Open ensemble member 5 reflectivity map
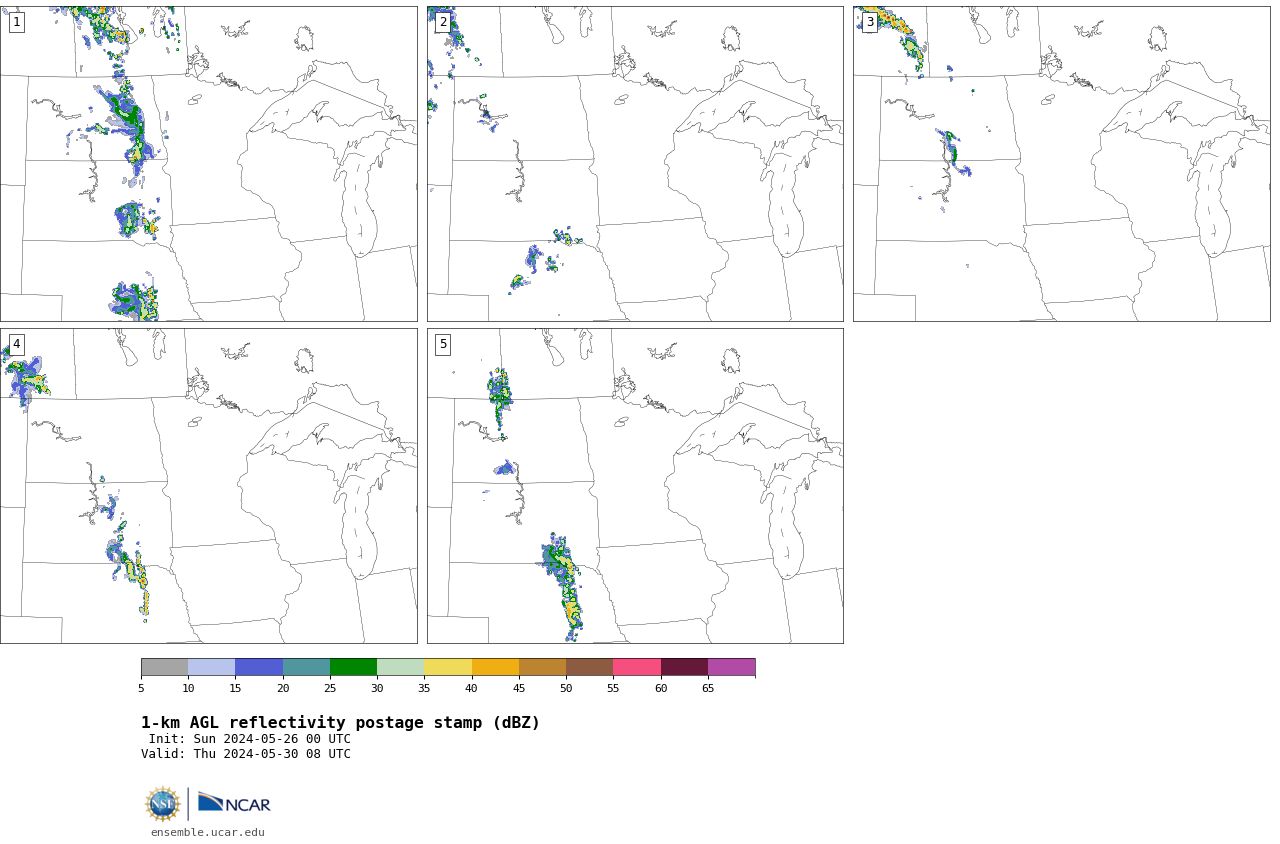This screenshot has height=844, width=1280. pyautogui.click(x=635, y=486)
